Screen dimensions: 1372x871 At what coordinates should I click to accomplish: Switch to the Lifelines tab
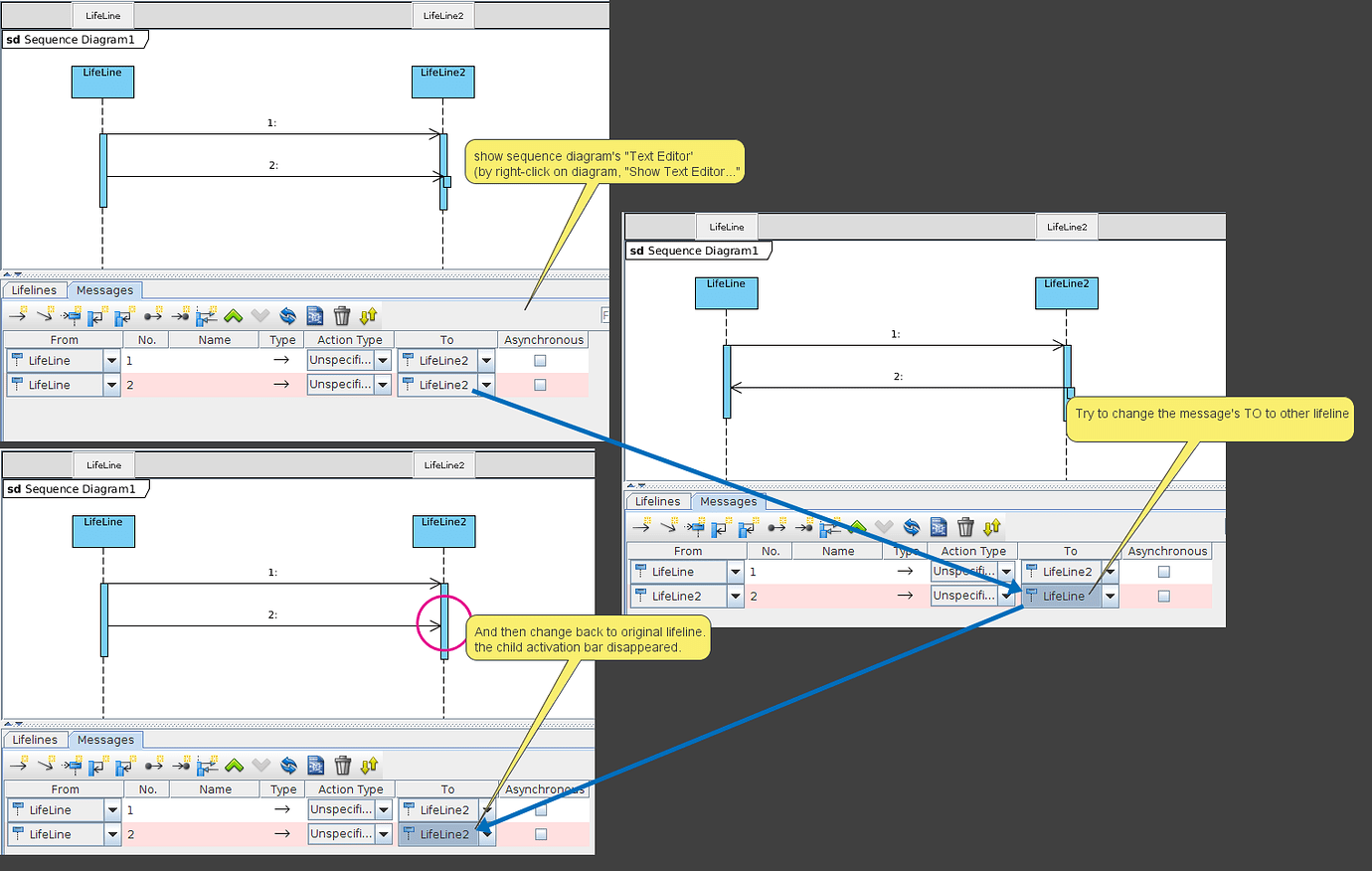(x=34, y=289)
